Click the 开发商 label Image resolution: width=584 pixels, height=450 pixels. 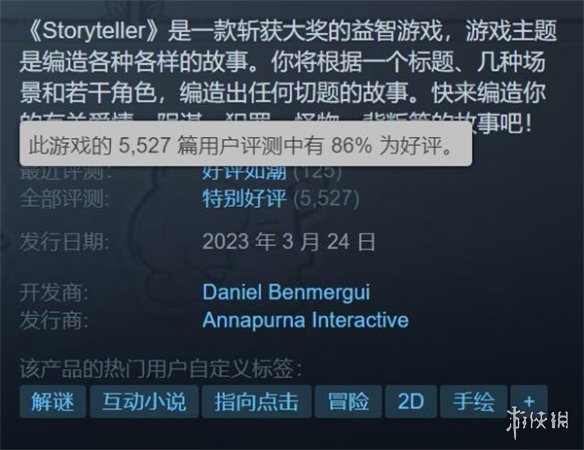(x=54, y=292)
